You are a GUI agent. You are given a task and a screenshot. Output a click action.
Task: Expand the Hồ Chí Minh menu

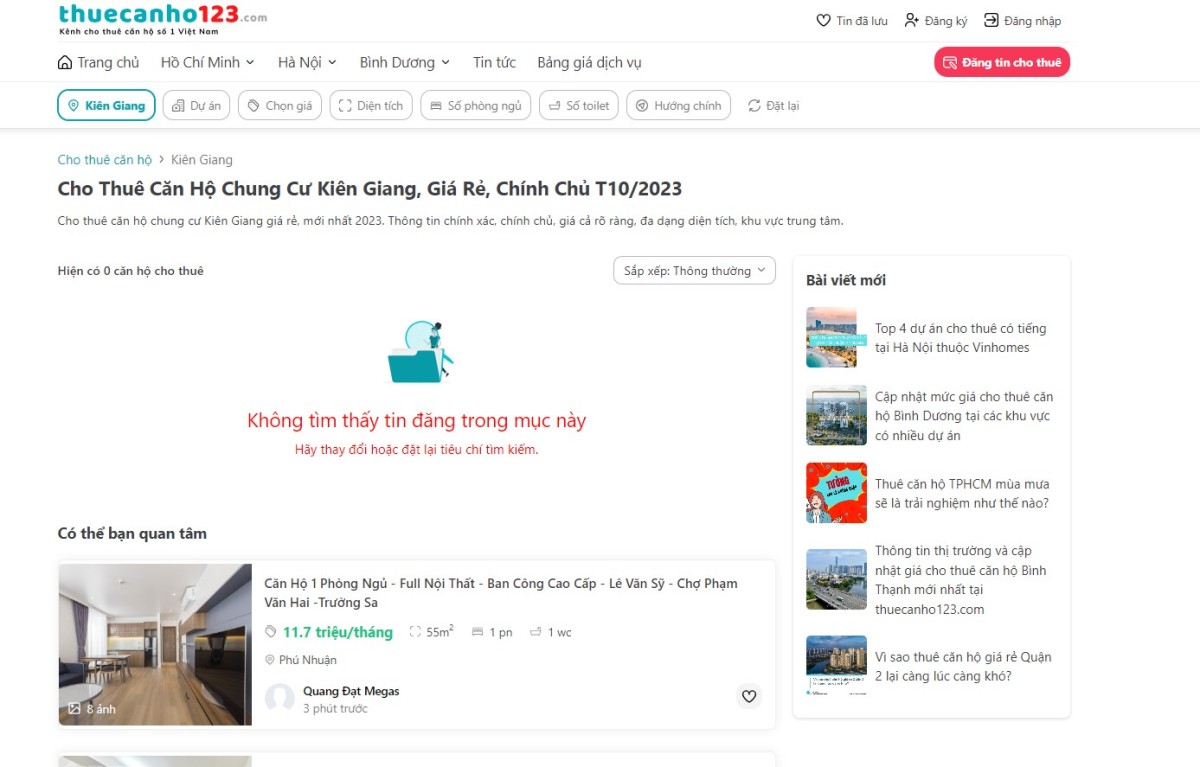(x=208, y=62)
